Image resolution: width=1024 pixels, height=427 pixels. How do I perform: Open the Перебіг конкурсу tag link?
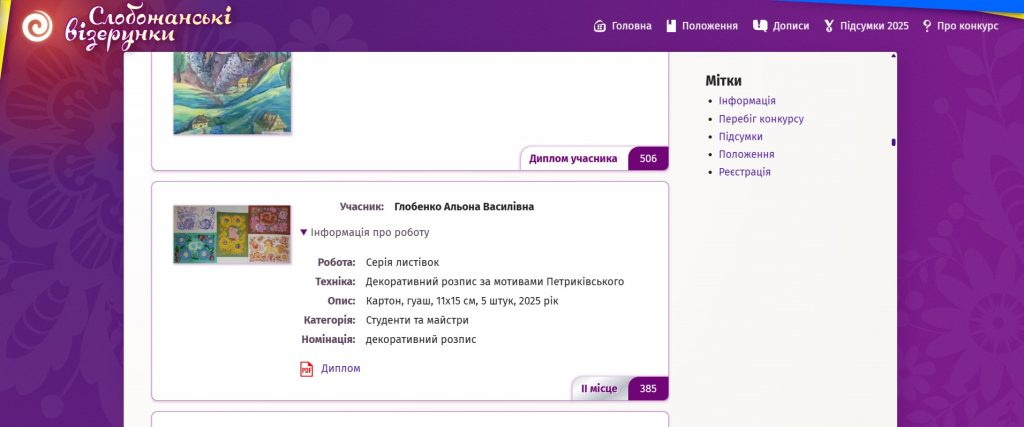coord(761,119)
